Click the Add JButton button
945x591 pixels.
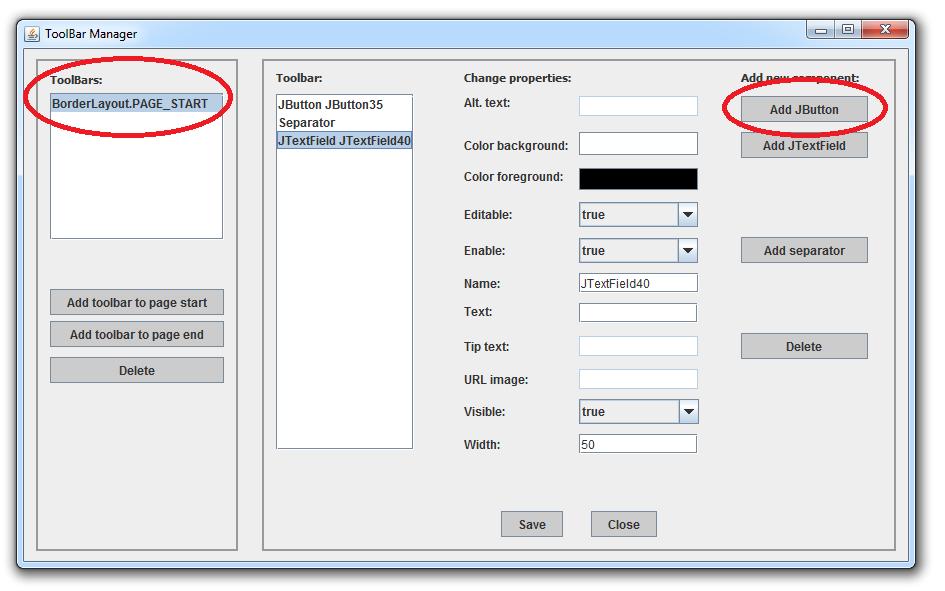pos(804,110)
